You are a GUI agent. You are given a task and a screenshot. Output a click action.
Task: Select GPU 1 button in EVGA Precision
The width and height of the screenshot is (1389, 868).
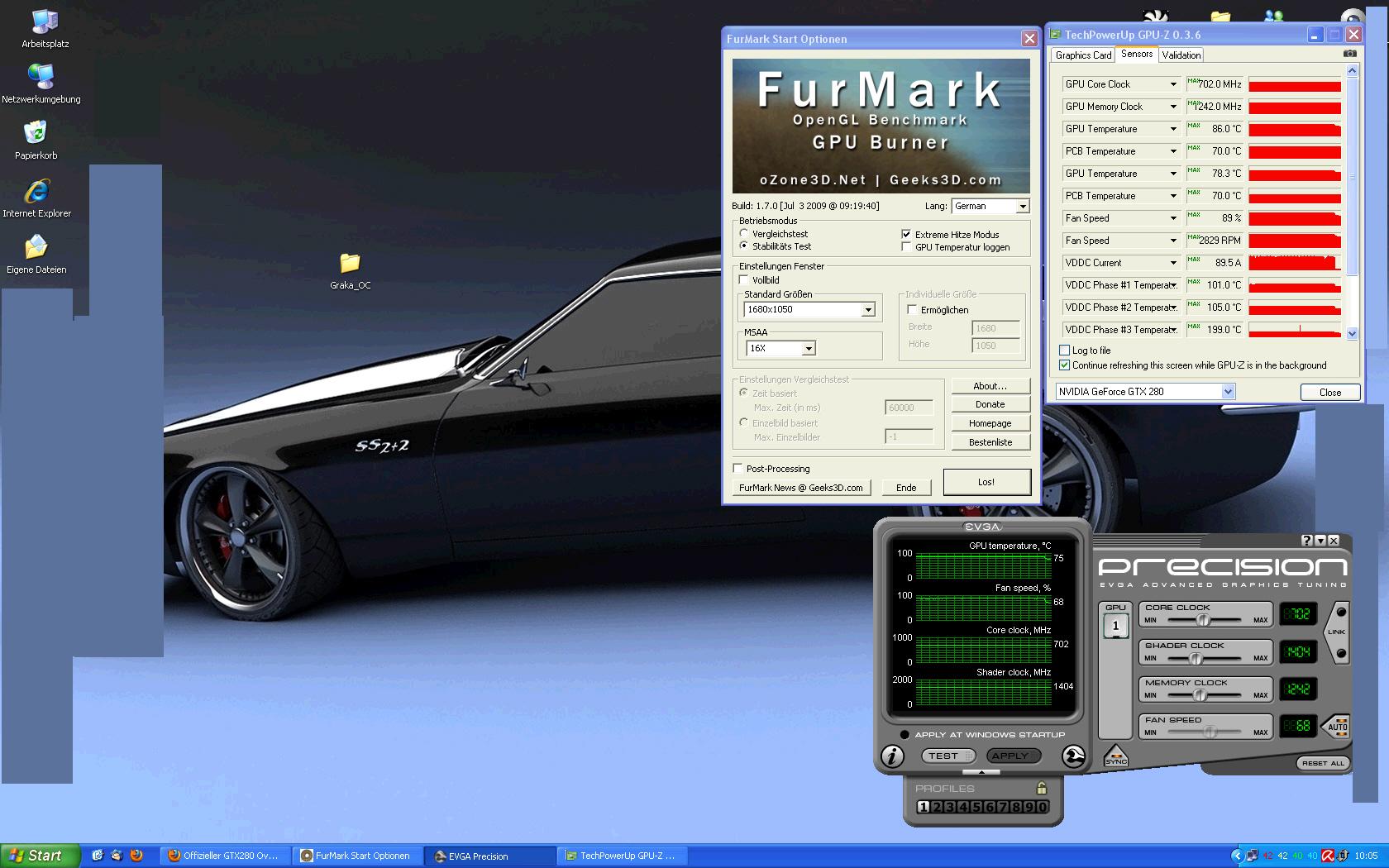1115,626
